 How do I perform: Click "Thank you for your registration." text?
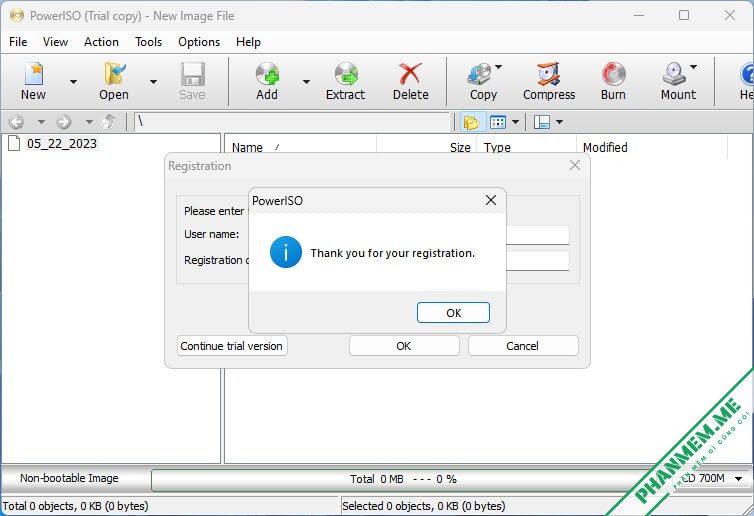(x=392, y=253)
